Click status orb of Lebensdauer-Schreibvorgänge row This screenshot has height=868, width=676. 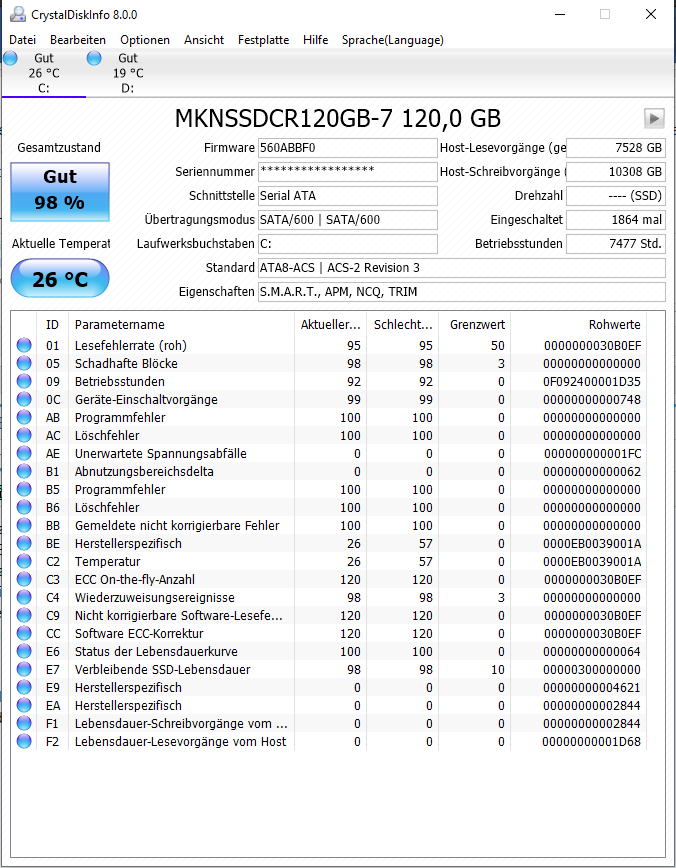point(24,723)
